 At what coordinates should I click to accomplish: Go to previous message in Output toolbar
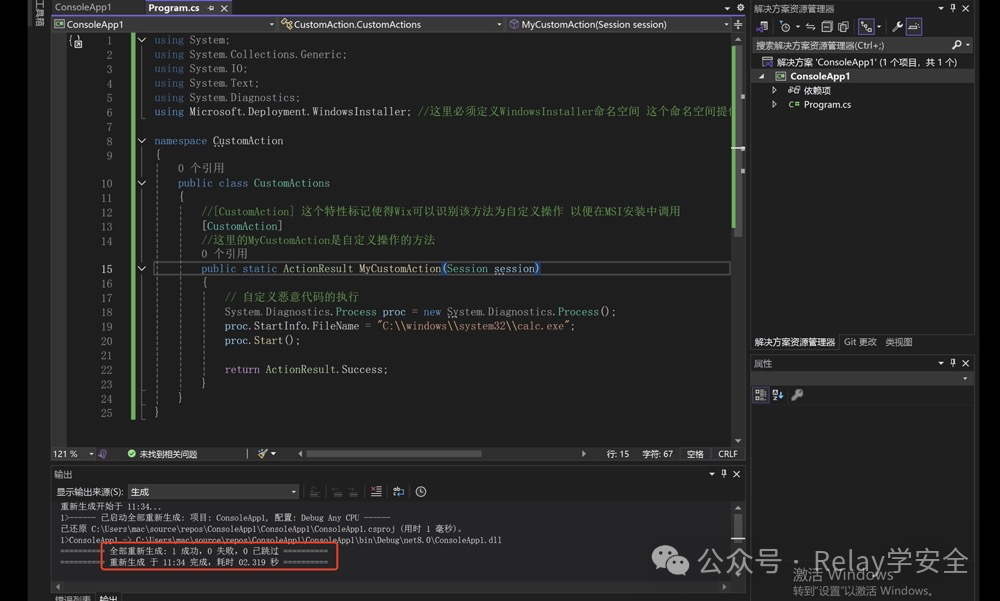[337, 491]
